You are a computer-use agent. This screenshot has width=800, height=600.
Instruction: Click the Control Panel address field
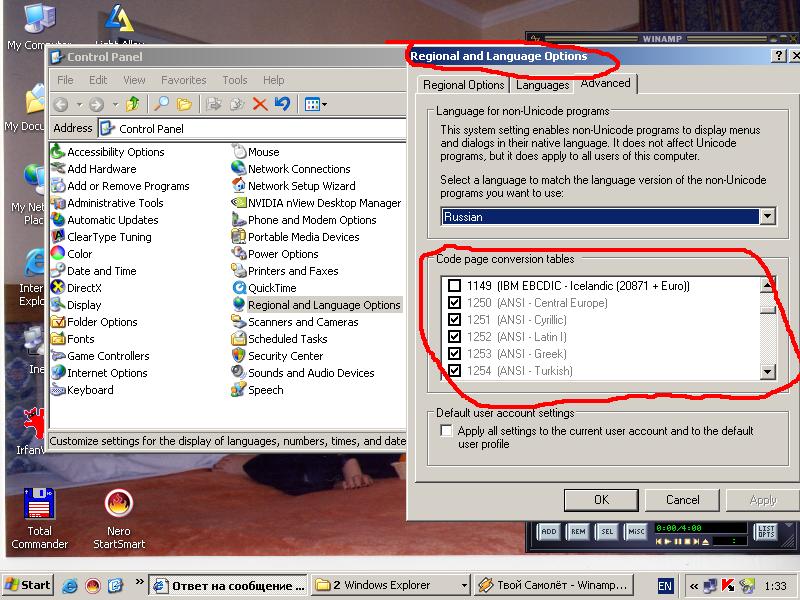click(252, 129)
